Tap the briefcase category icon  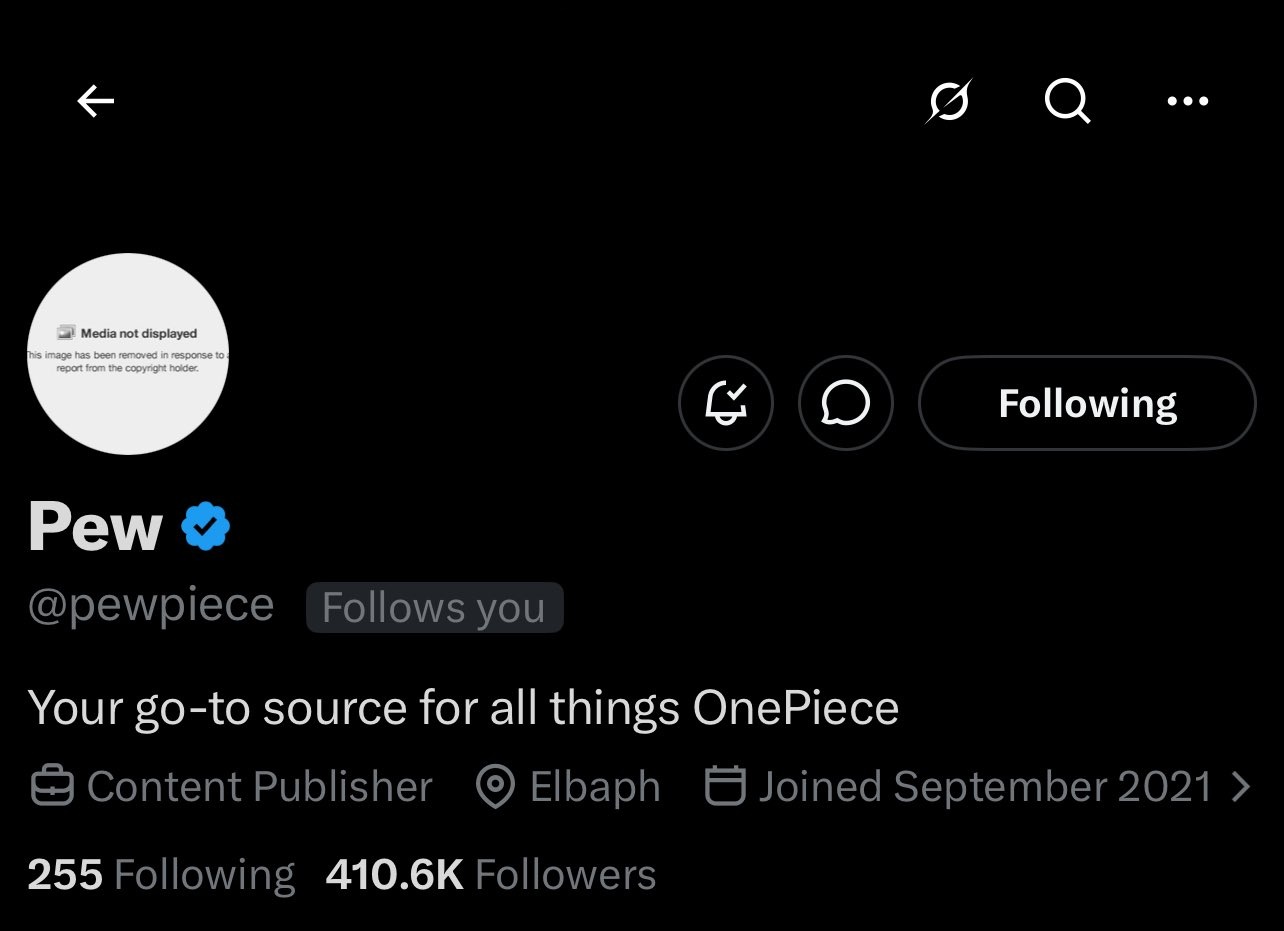tap(52, 787)
